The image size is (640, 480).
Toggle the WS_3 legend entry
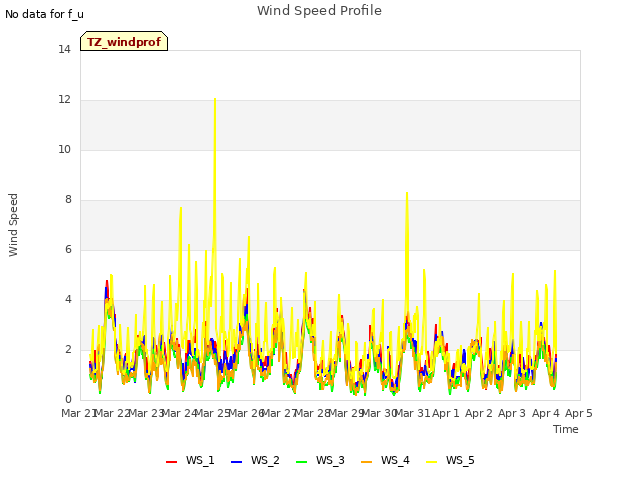tap(320, 460)
